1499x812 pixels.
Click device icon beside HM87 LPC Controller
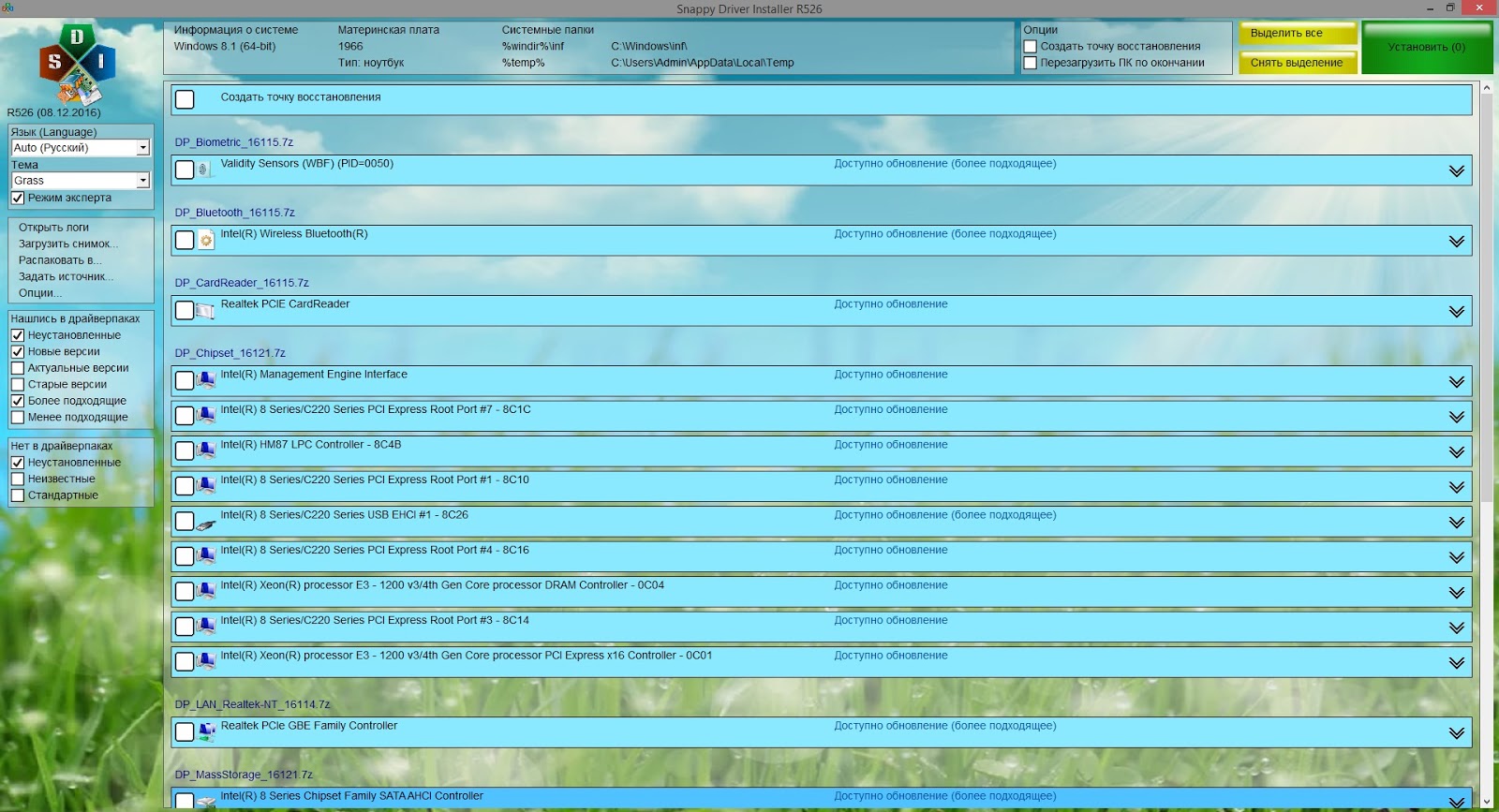[205, 450]
